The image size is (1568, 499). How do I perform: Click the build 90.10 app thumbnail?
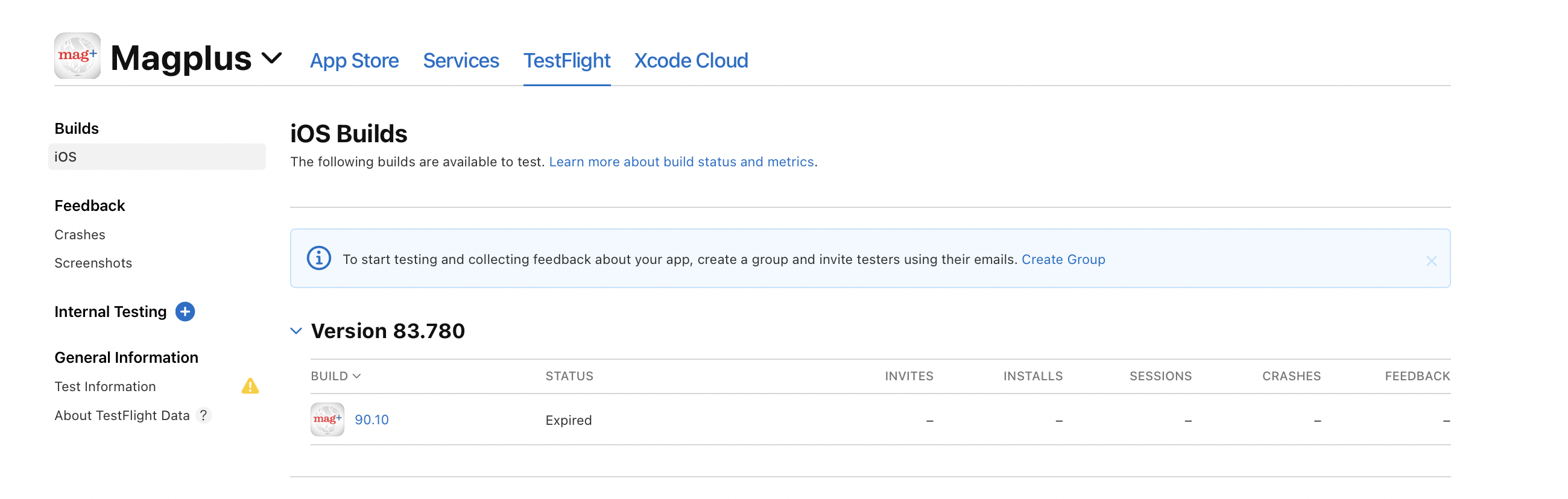327,420
